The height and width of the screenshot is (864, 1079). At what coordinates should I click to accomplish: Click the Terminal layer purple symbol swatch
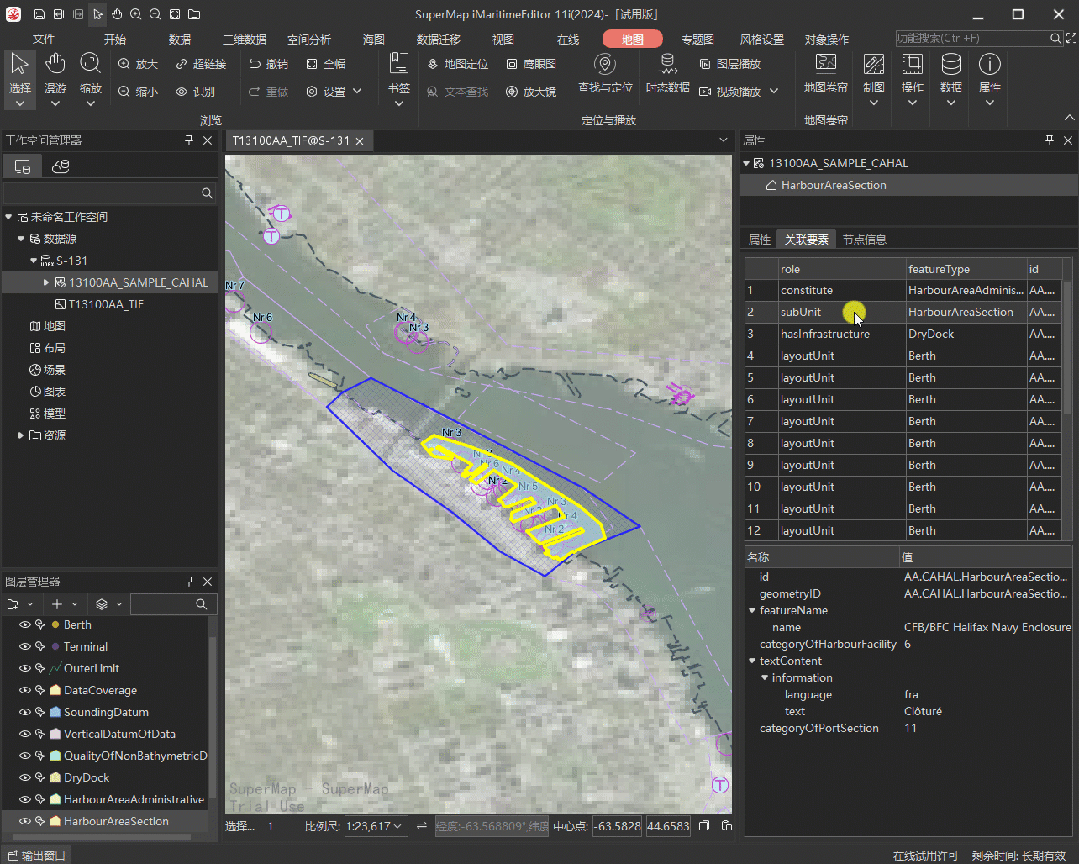tap(56, 647)
